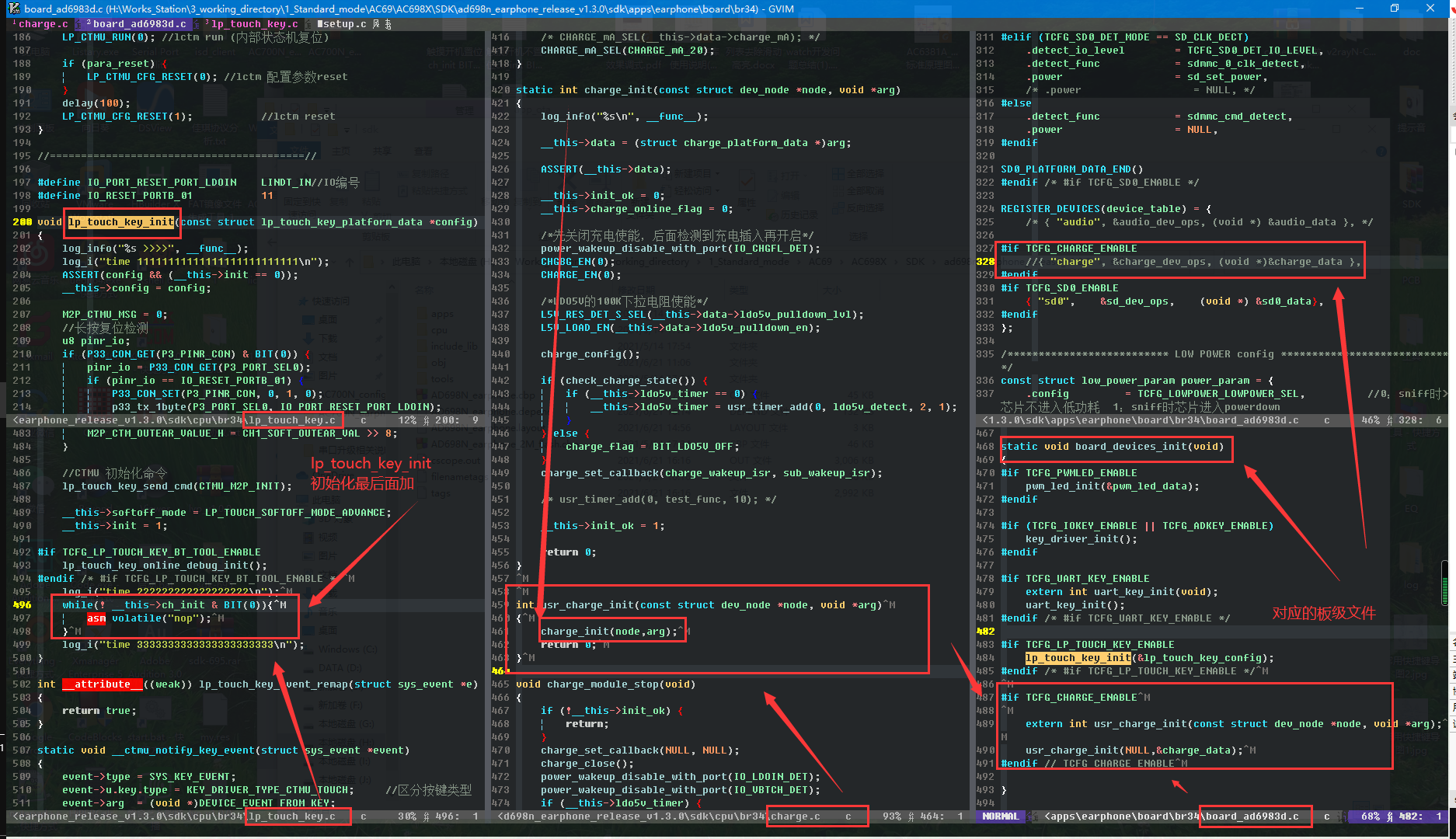The height and width of the screenshot is (839, 1456).
Task: Click the uart_key_init(); call line
Action: coord(1075,605)
